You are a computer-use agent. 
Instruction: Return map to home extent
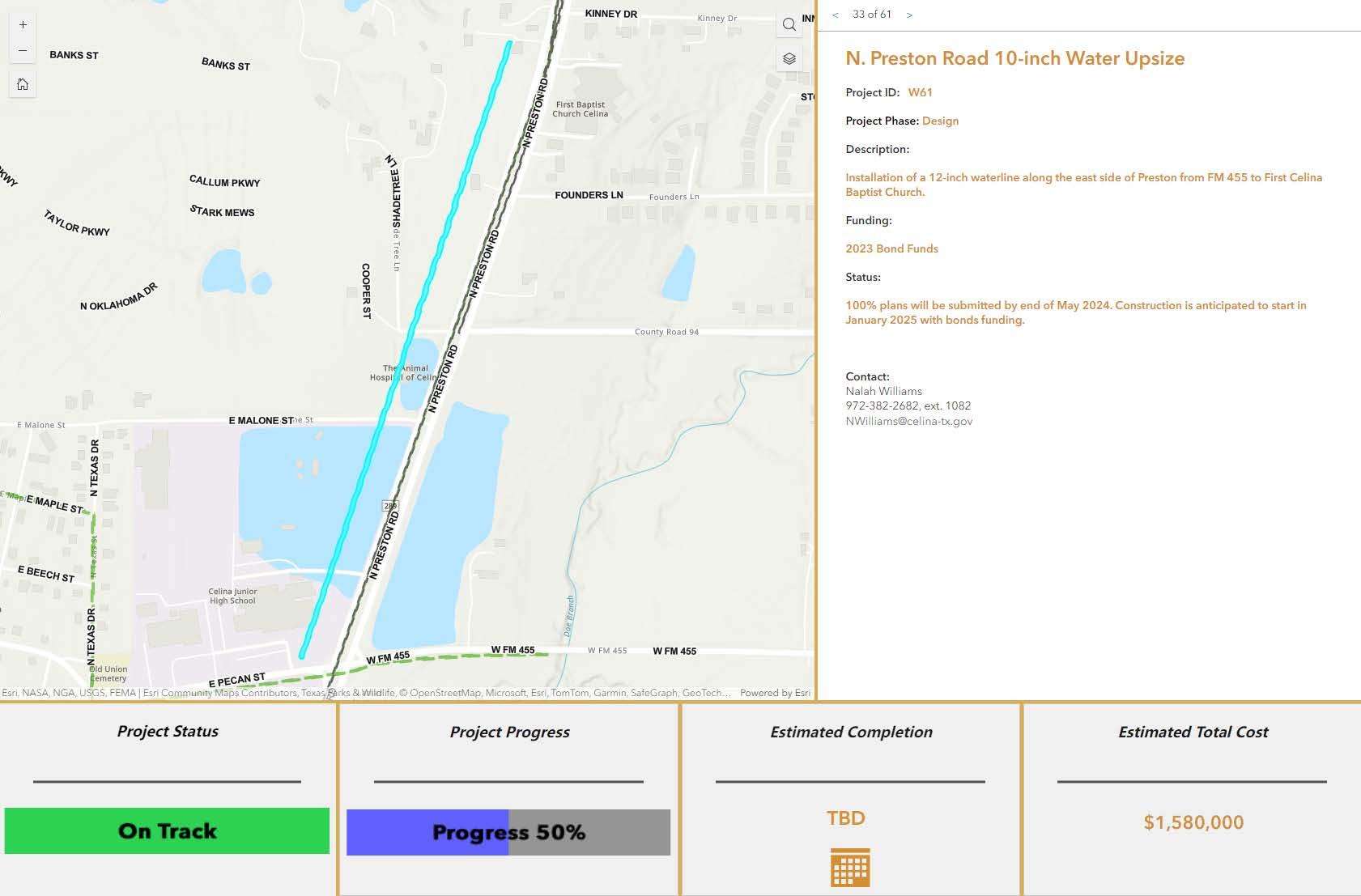(x=23, y=84)
